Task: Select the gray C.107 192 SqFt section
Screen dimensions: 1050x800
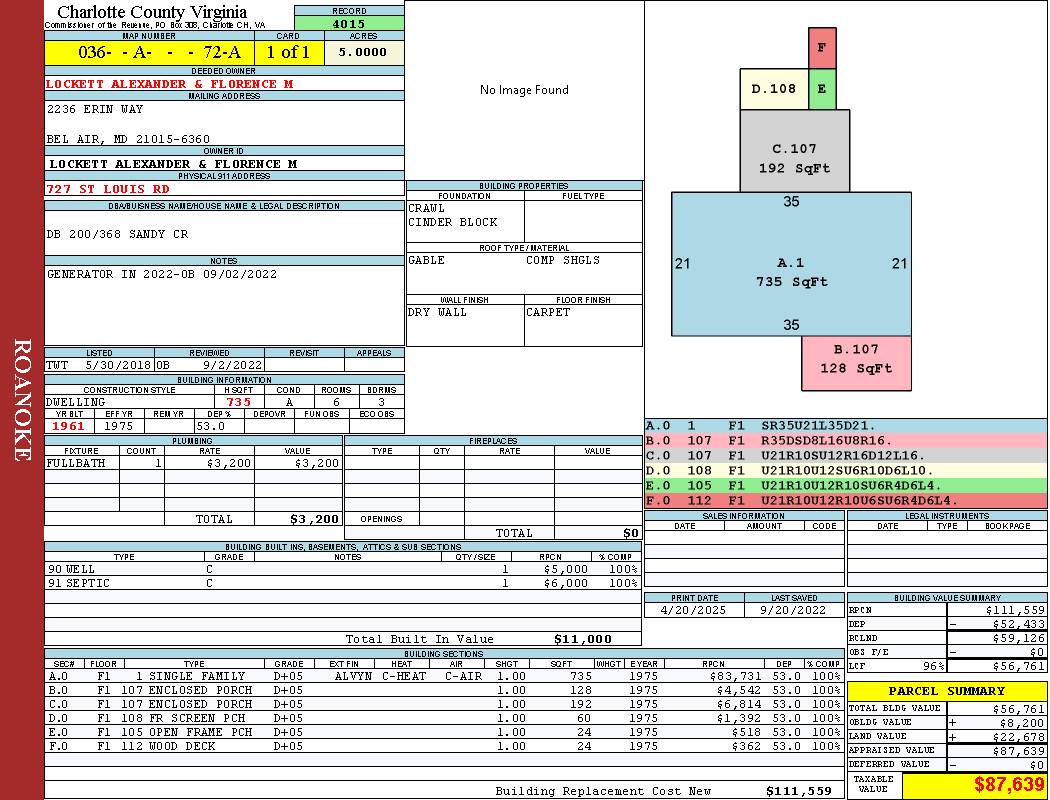Action: click(x=794, y=151)
